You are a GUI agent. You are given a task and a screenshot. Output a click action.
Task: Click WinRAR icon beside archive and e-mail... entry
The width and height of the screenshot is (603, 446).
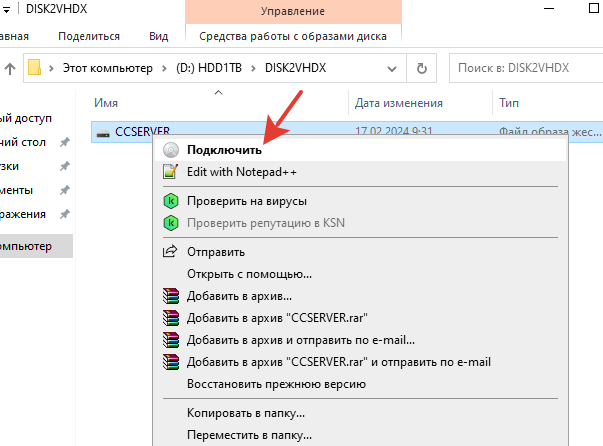(x=171, y=340)
